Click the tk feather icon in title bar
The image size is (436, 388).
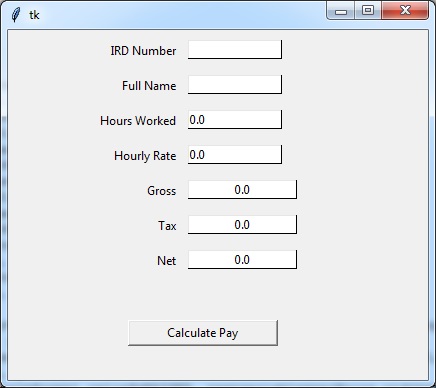coord(15,15)
